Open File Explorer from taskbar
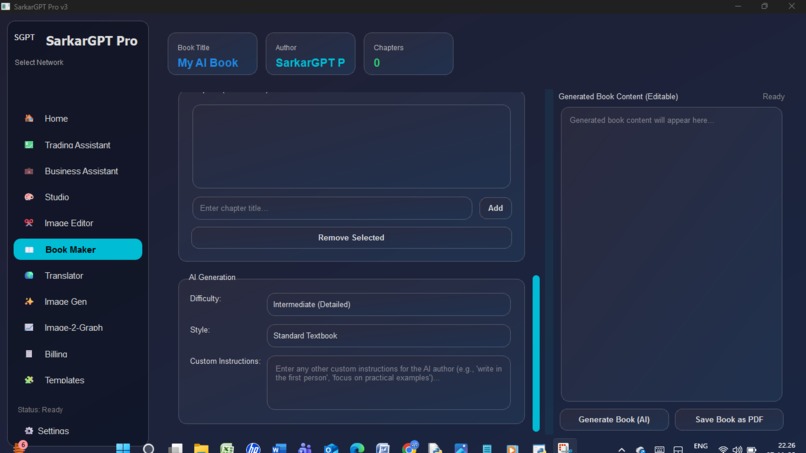The width and height of the screenshot is (806, 453). [x=201, y=448]
